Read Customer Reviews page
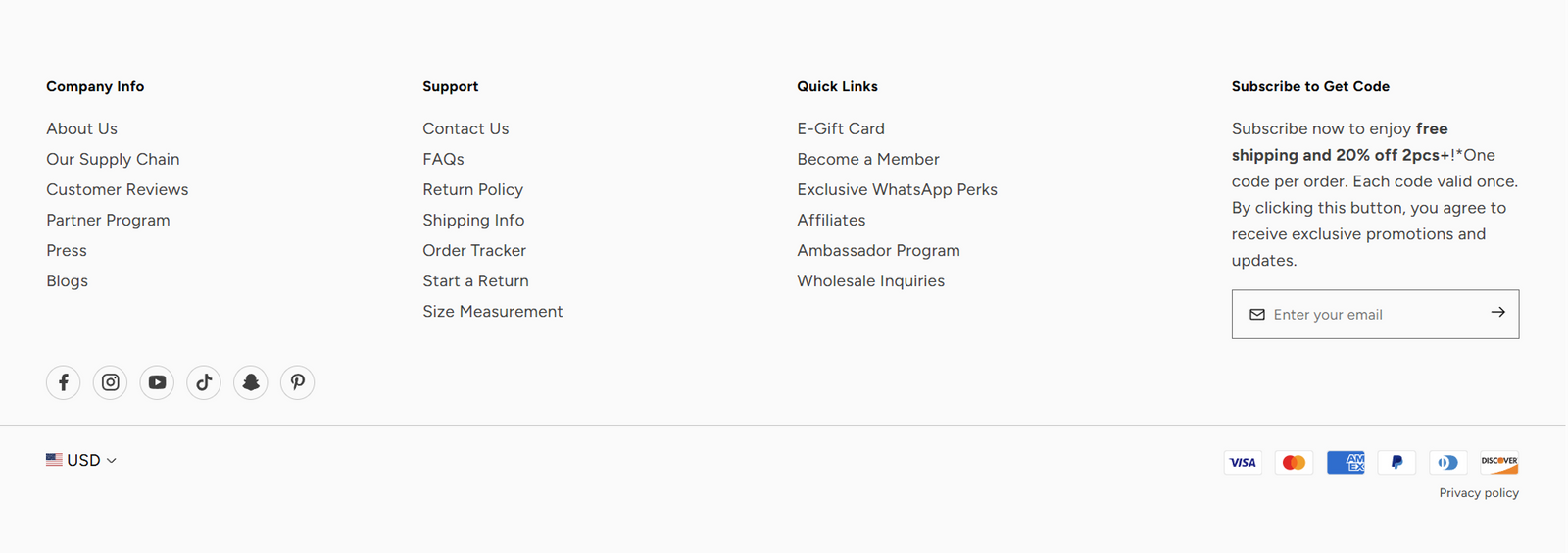Screen dimensions: 1568x553 [117, 189]
